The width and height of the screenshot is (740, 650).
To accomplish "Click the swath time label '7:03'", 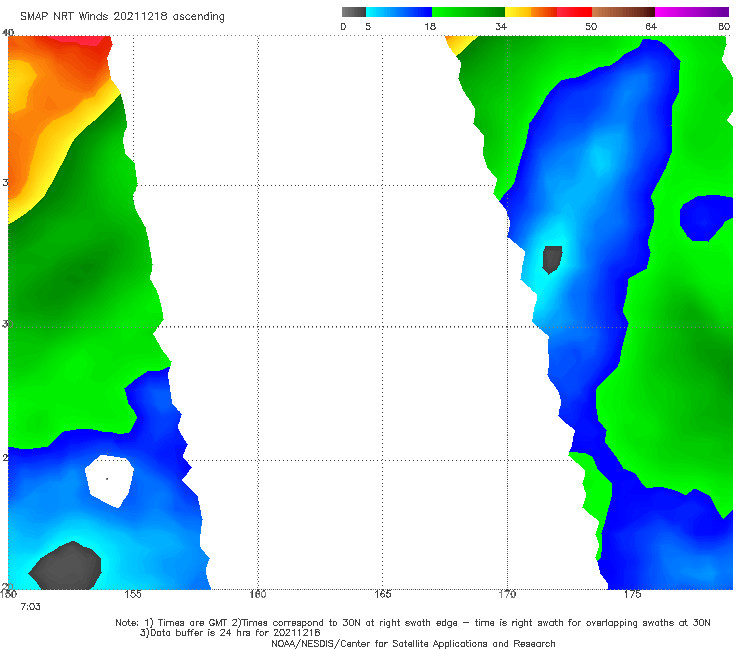I will pos(30,607).
